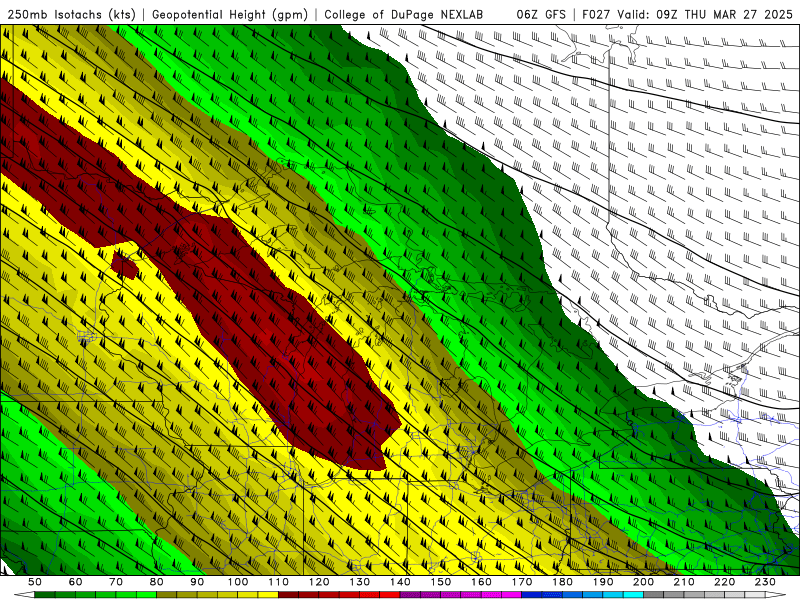The height and width of the screenshot is (600, 800).
Task: Click the legend value '200'
Action: 644,582
